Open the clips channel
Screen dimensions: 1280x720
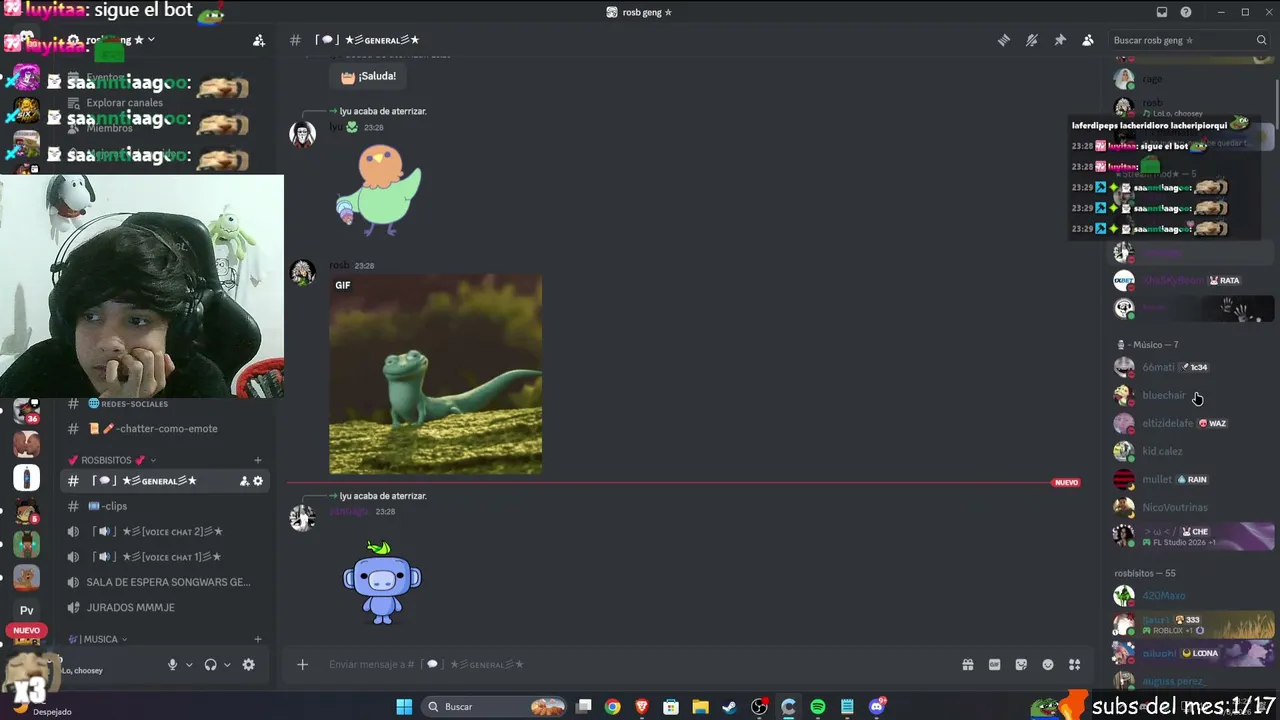pyautogui.click(x=165, y=506)
